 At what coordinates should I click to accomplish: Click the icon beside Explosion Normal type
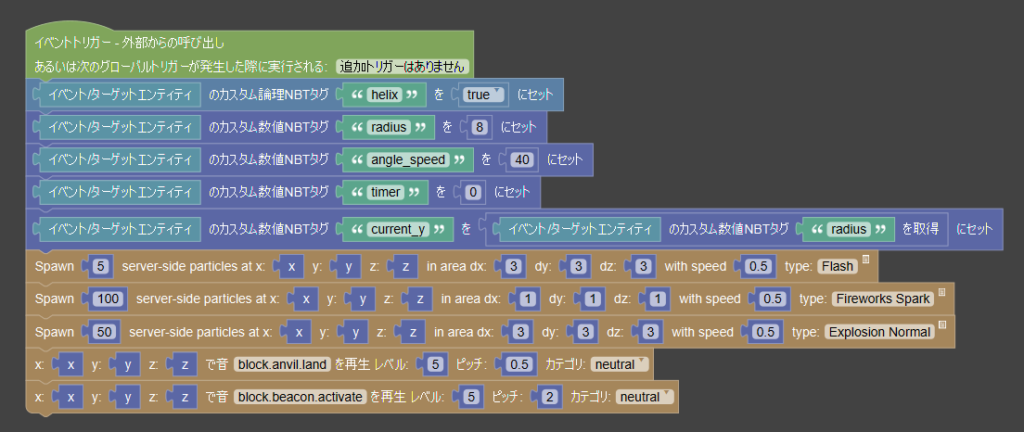(x=941, y=325)
